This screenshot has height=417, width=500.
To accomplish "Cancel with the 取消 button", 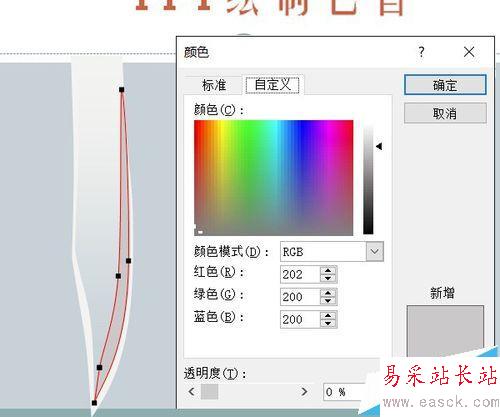I will tap(445, 113).
